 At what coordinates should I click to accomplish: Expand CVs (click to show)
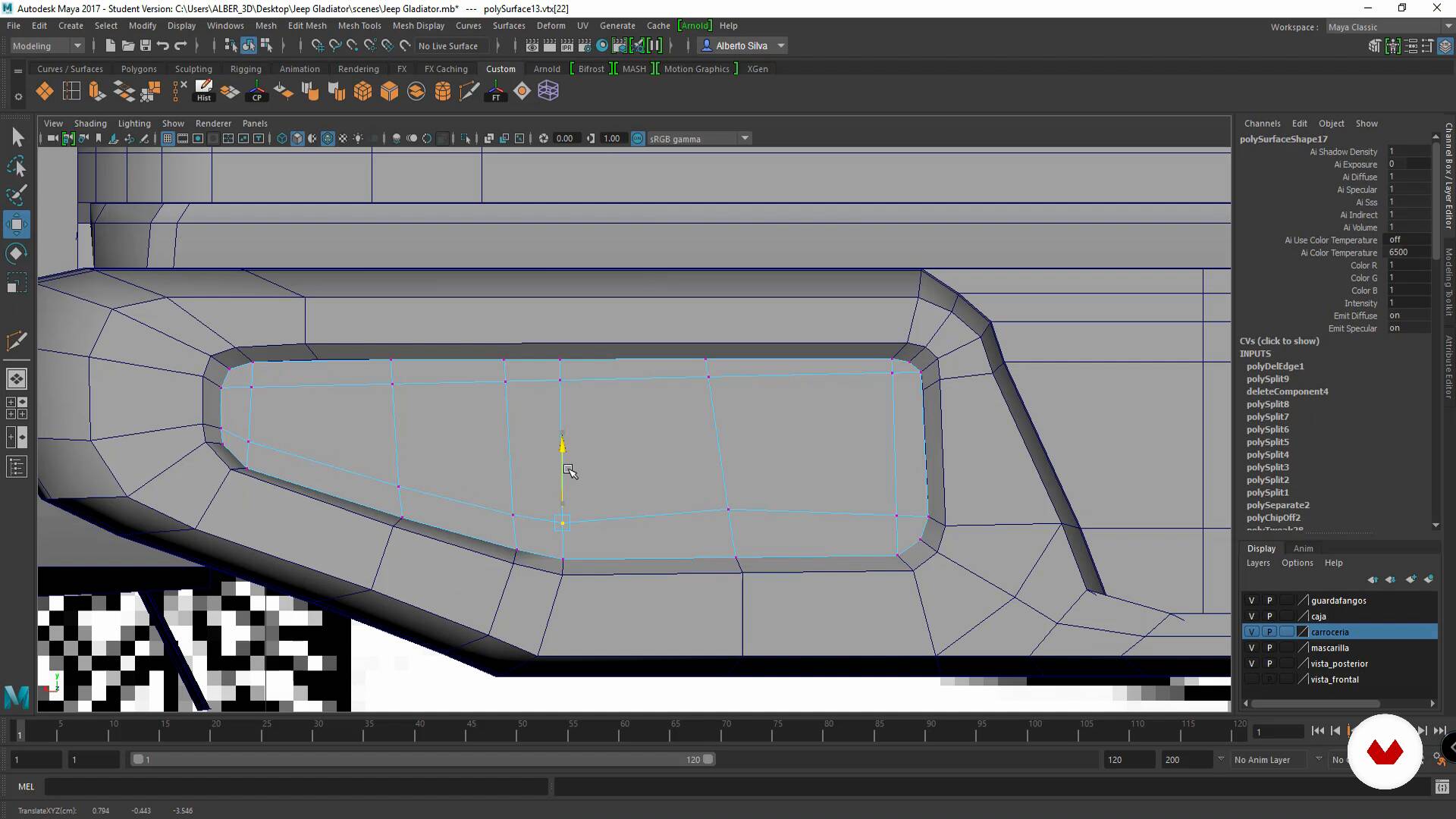tap(1279, 341)
